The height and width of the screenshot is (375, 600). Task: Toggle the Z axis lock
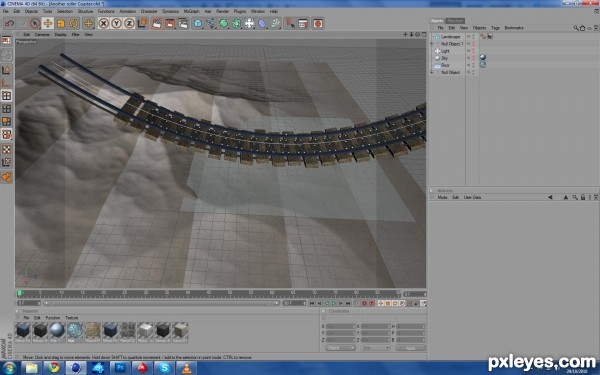pos(129,23)
